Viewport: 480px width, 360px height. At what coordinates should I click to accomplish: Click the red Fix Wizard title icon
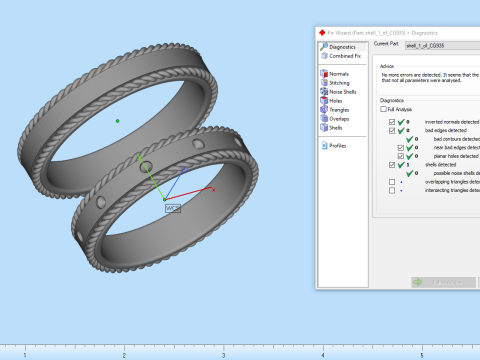point(322,33)
